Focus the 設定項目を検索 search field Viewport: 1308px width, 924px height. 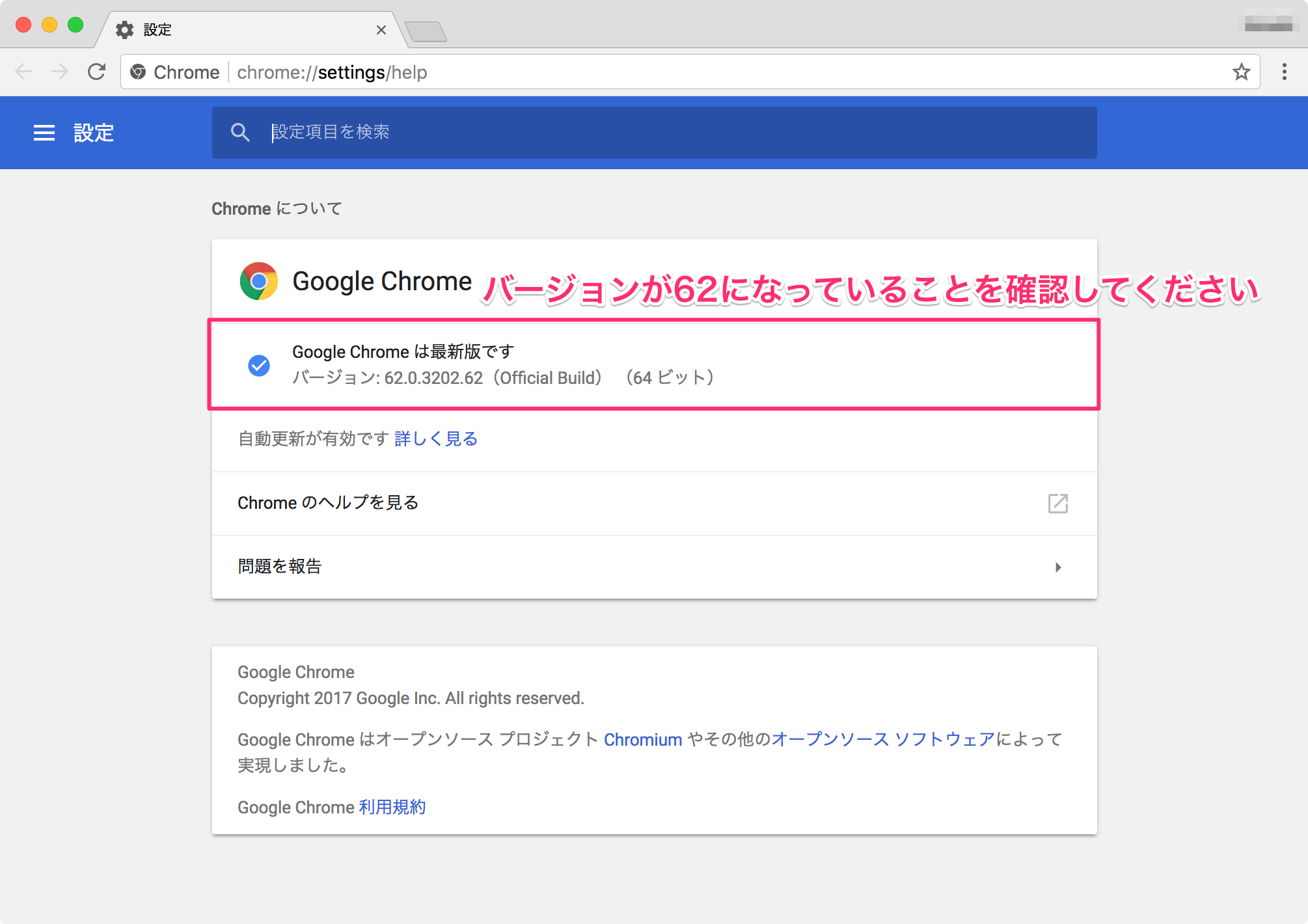click(655, 133)
